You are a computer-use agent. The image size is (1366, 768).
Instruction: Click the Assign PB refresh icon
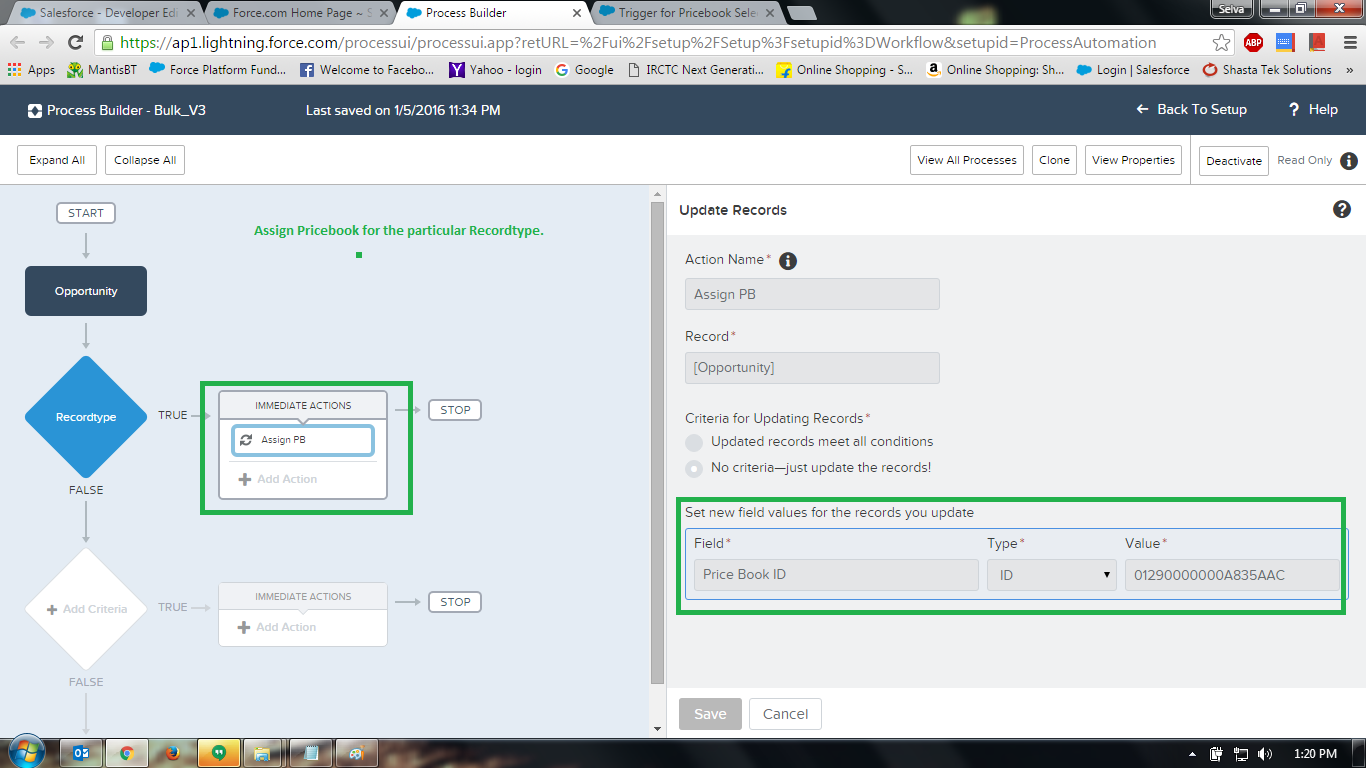pos(246,440)
